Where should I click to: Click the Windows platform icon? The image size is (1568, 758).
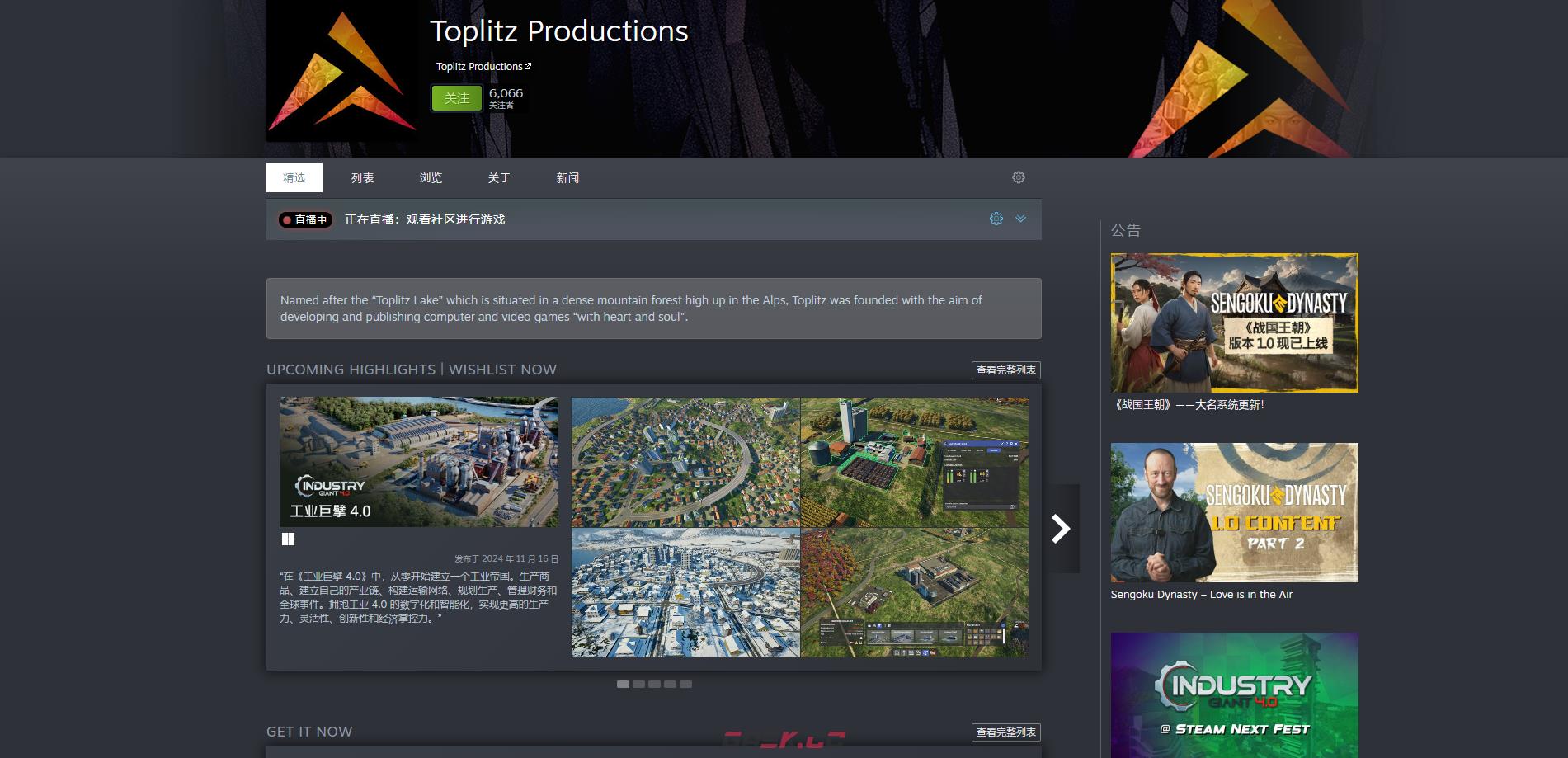pos(288,539)
